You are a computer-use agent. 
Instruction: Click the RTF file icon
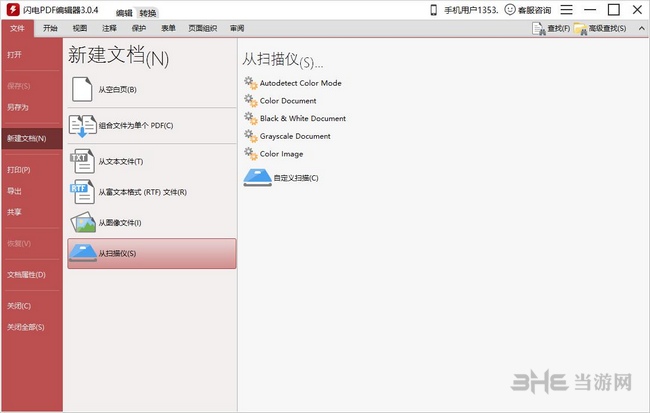click(82, 192)
